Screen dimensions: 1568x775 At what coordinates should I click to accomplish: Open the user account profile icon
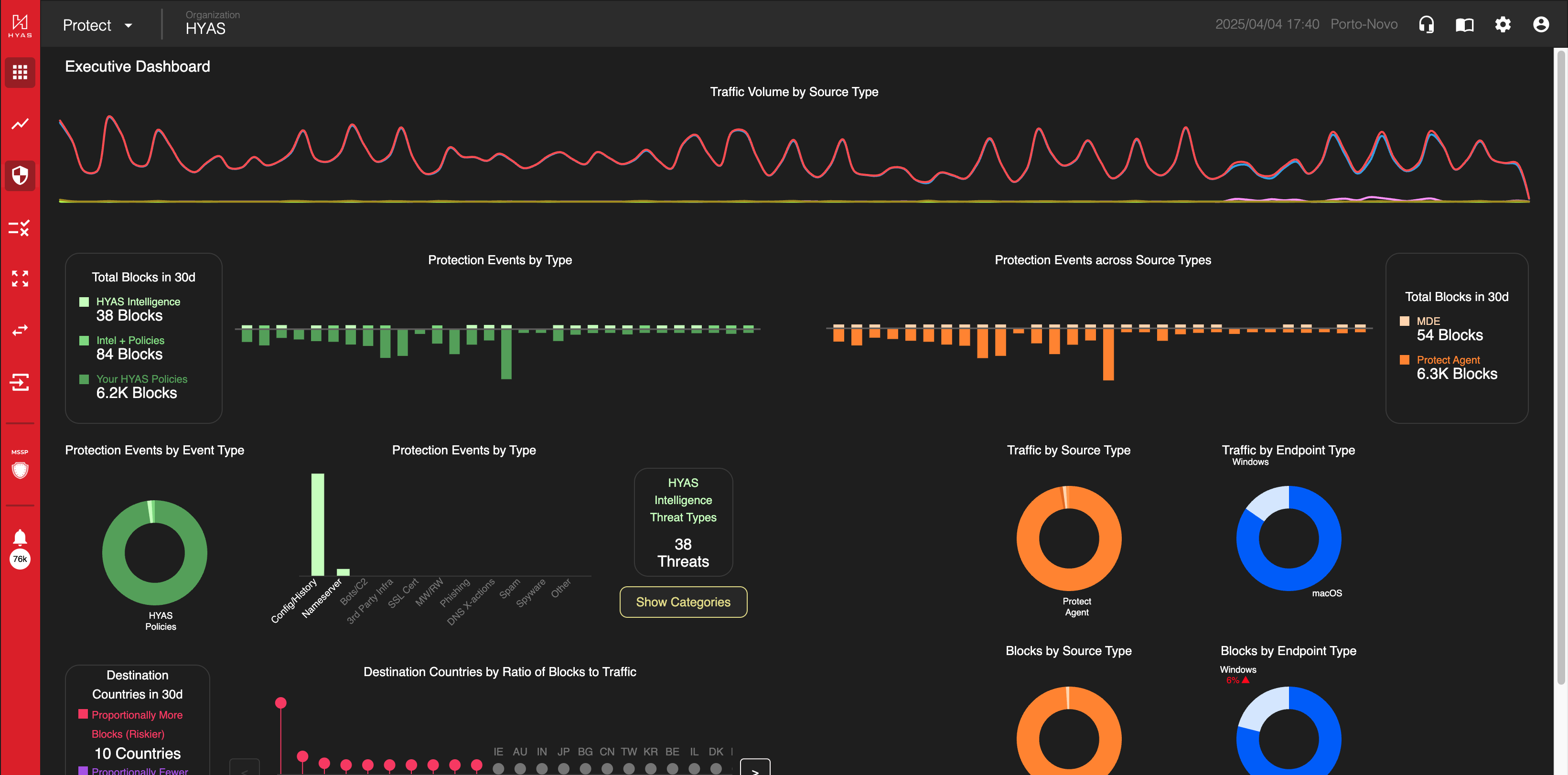coord(1541,24)
